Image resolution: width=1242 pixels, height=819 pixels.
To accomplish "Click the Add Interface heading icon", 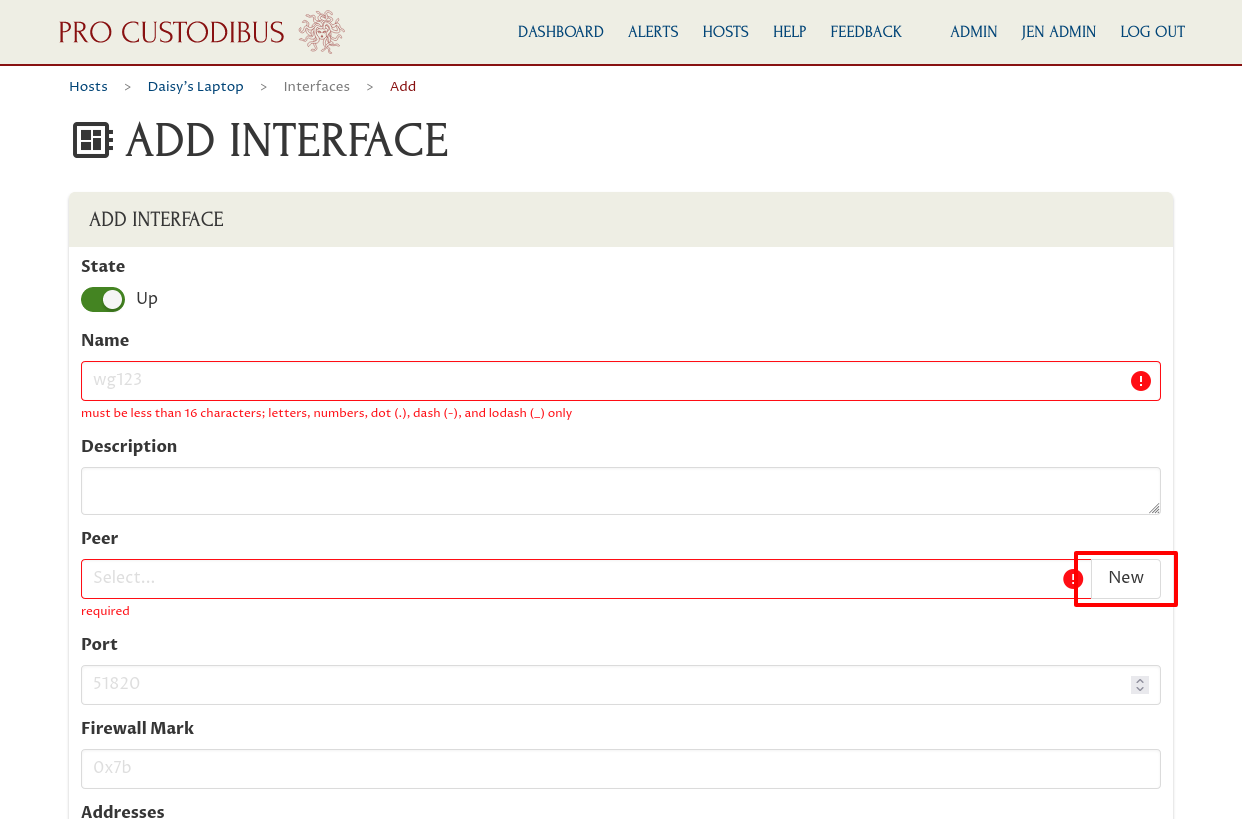I will [93, 140].
